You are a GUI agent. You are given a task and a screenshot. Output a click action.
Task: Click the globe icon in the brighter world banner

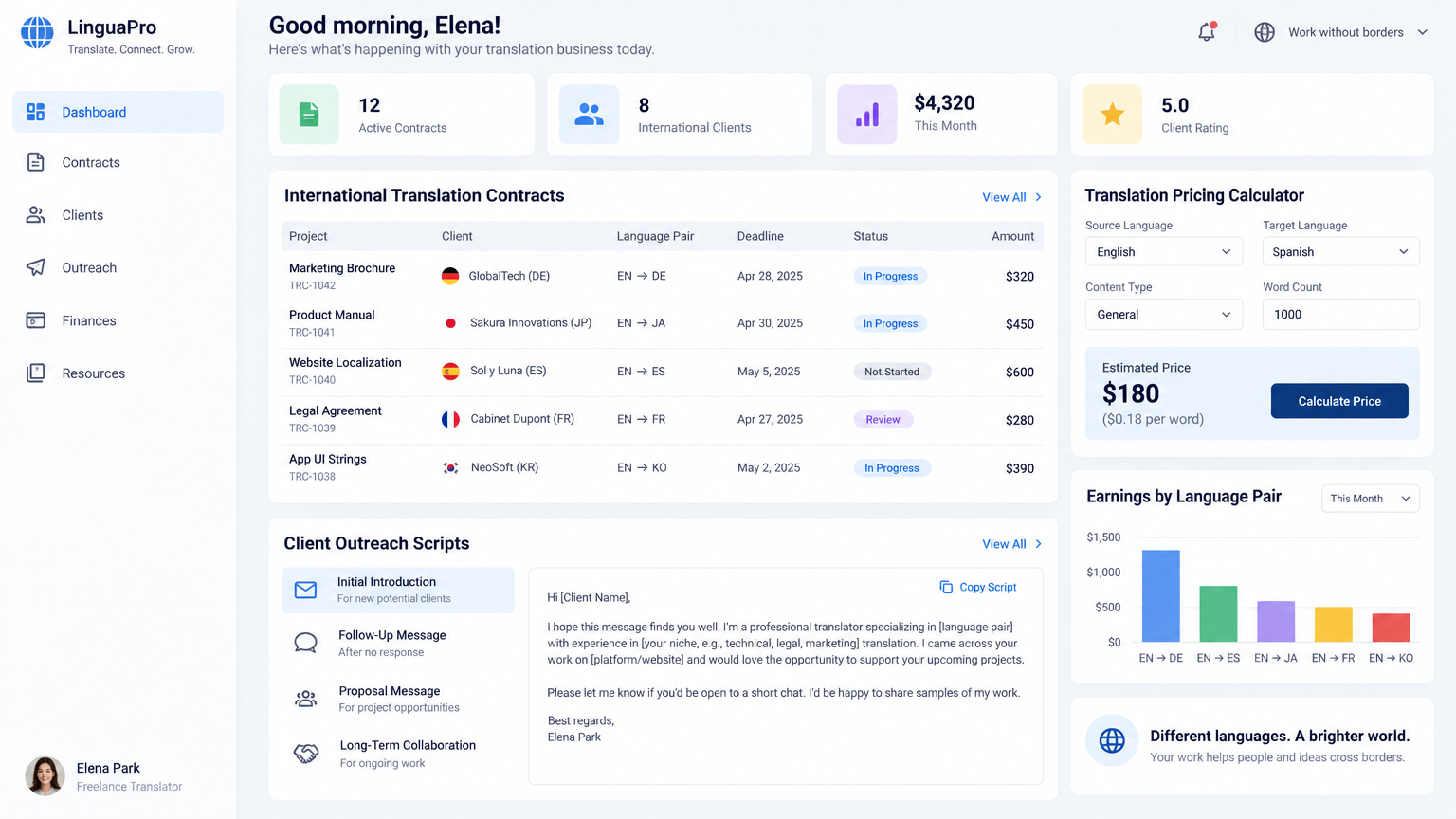(1112, 740)
